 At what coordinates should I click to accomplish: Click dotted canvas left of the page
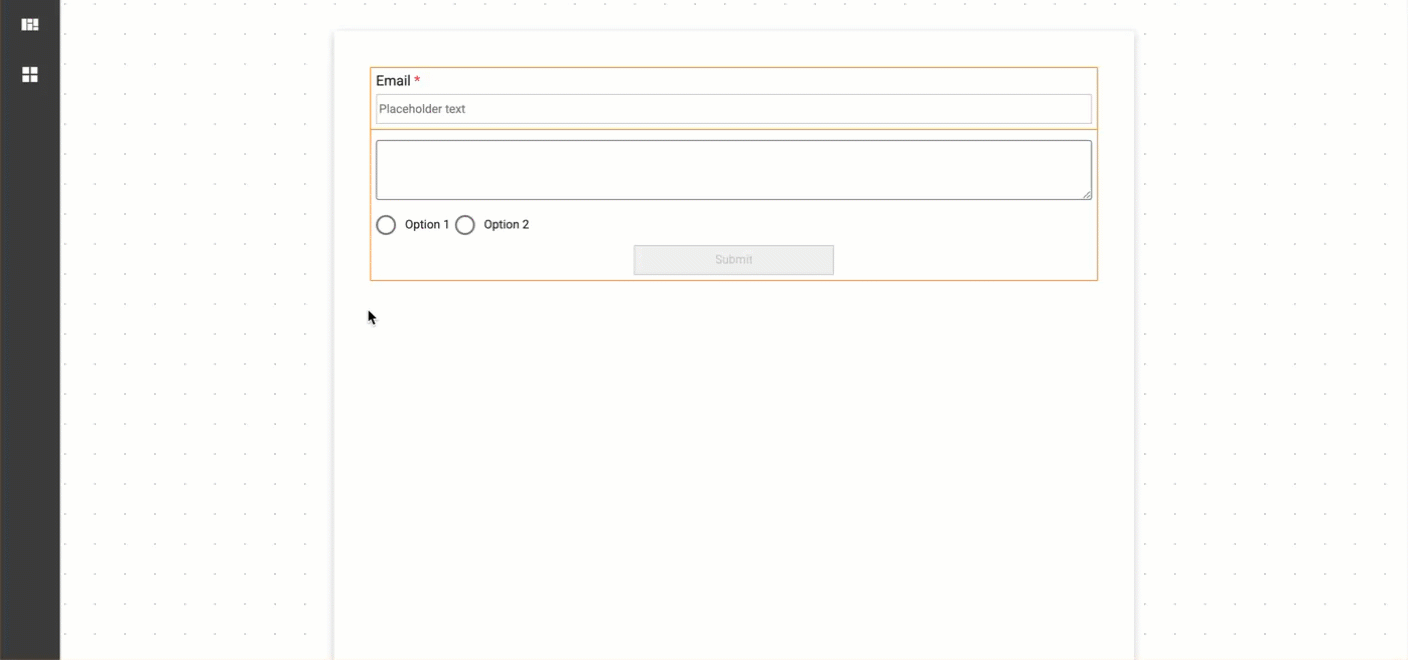coord(200,350)
